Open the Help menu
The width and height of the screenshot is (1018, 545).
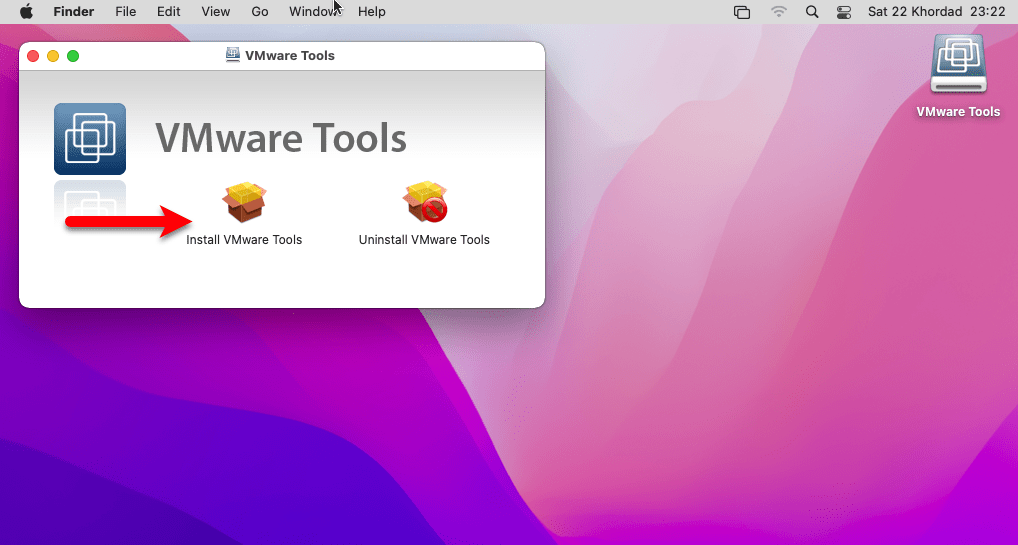pyautogui.click(x=371, y=12)
